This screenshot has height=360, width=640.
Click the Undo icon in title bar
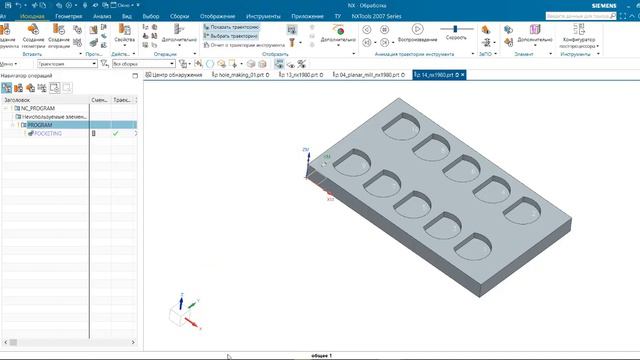click(18, 5)
